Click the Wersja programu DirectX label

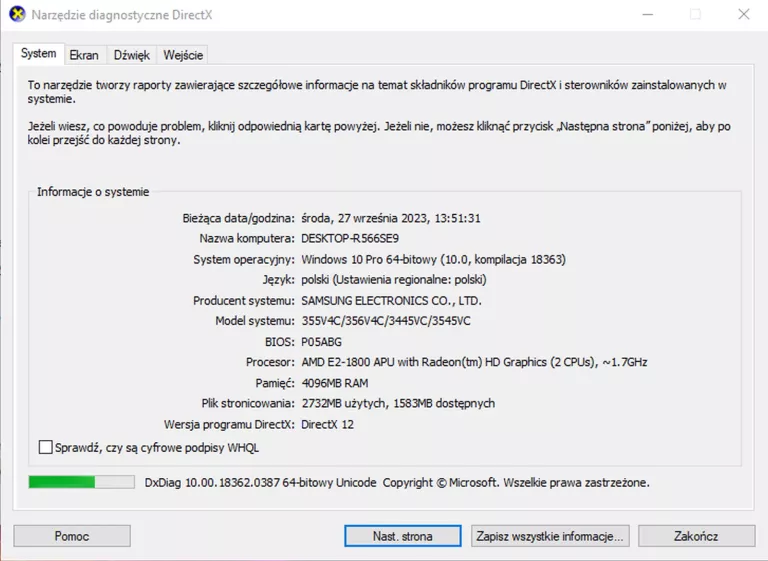tap(229, 424)
